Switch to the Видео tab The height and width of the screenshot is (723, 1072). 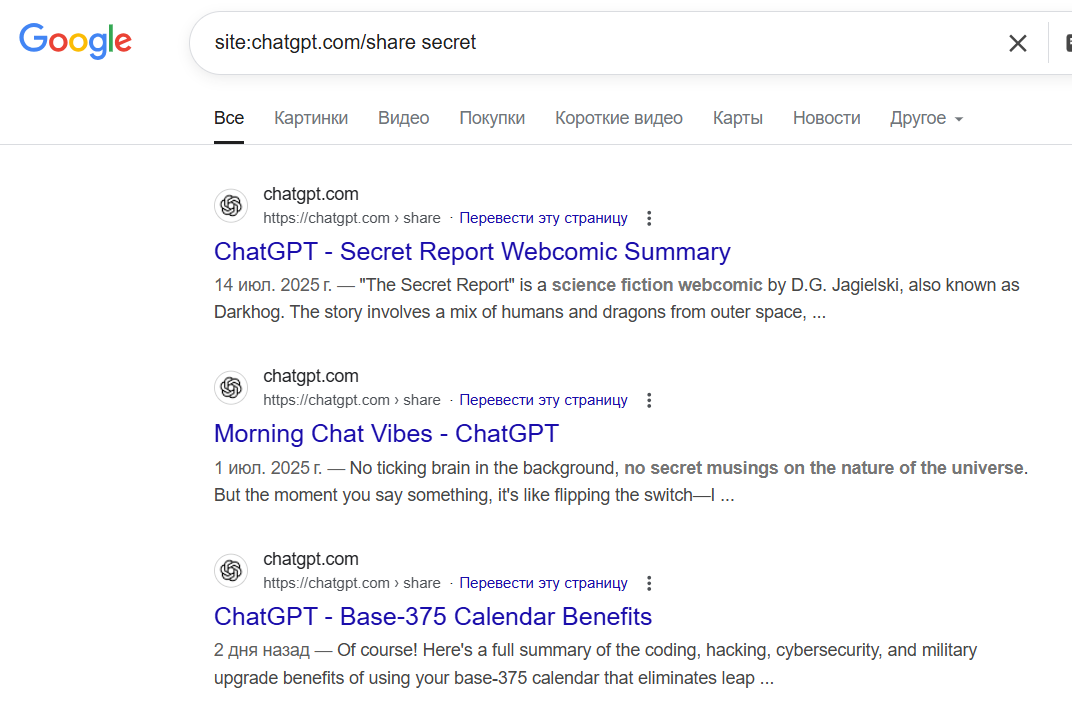pos(403,118)
